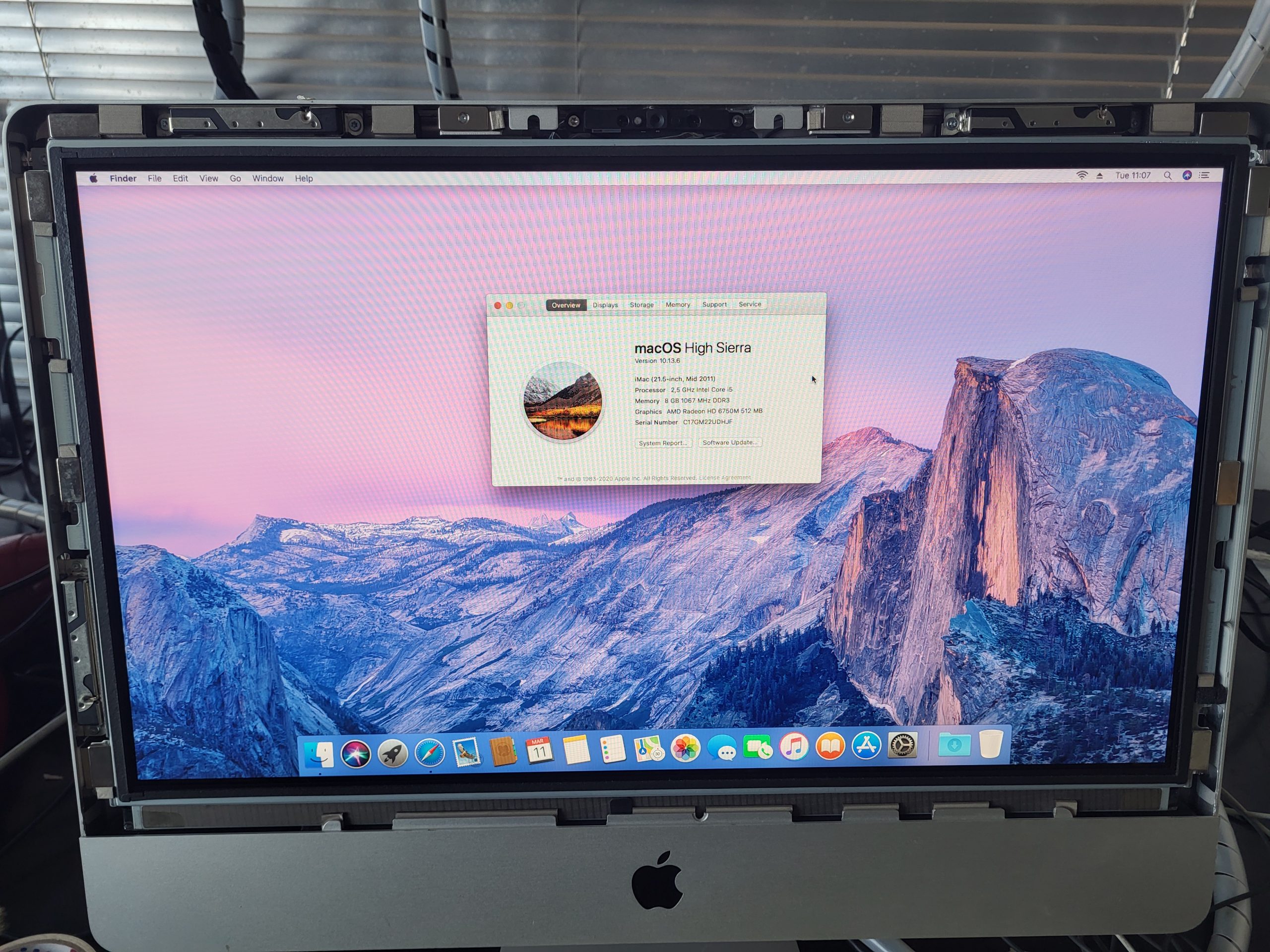Open Photos app in the Dock
Viewport: 1270px width, 952px height.
pyautogui.click(x=686, y=748)
